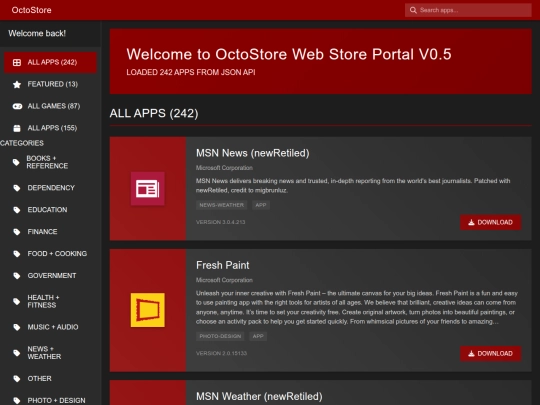Click the search magnifier icon
The width and height of the screenshot is (540, 405).
coord(413,10)
